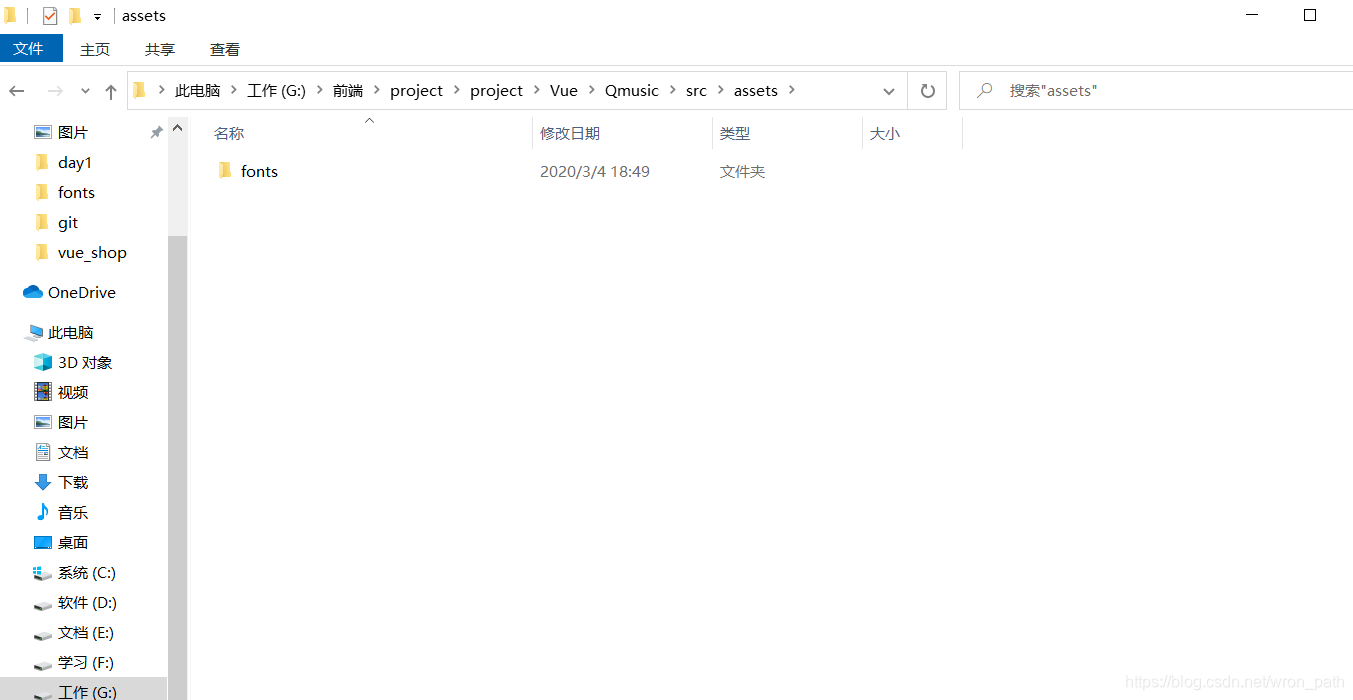
Task: Open the 文件 menu
Action: pyautogui.click(x=30, y=48)
